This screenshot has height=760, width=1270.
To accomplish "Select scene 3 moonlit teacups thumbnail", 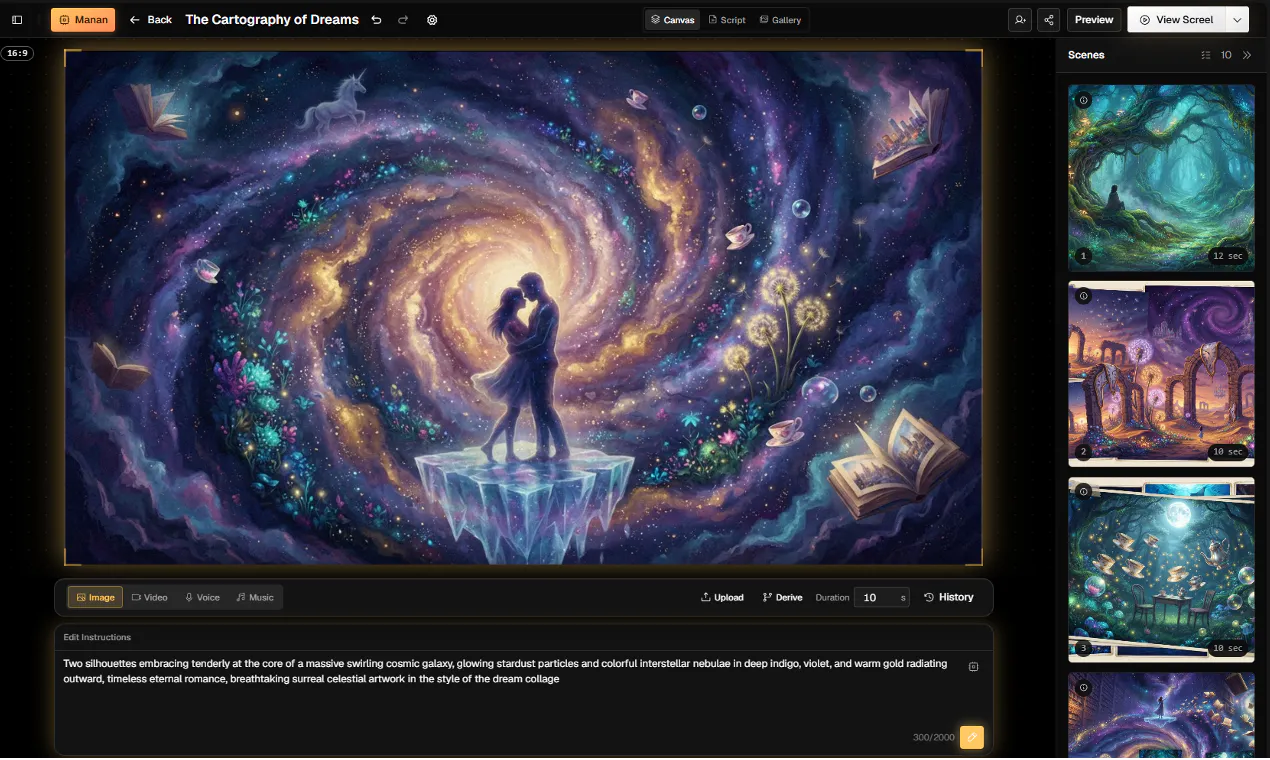I will coord(1161,569).
